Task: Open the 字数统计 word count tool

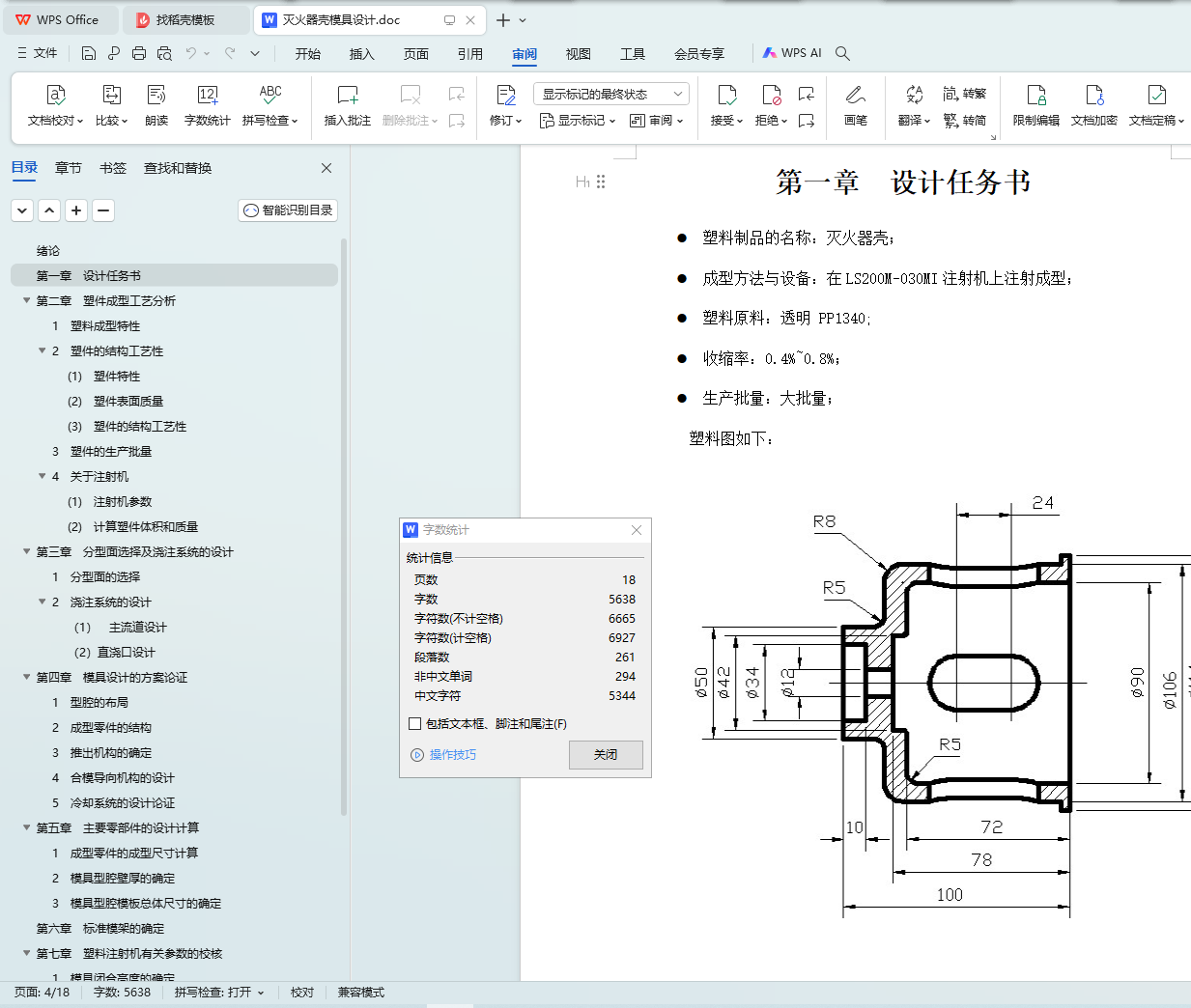Action: click(207, 106)
